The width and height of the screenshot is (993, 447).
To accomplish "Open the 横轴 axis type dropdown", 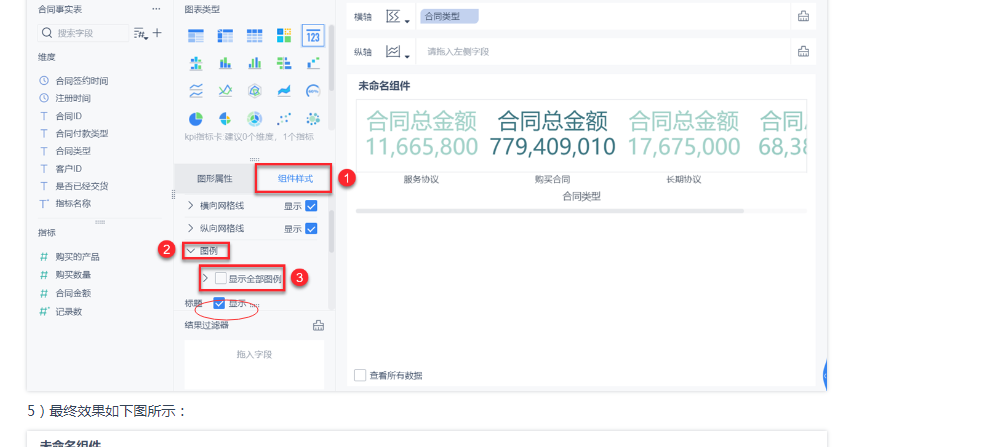I will point(398,17).
